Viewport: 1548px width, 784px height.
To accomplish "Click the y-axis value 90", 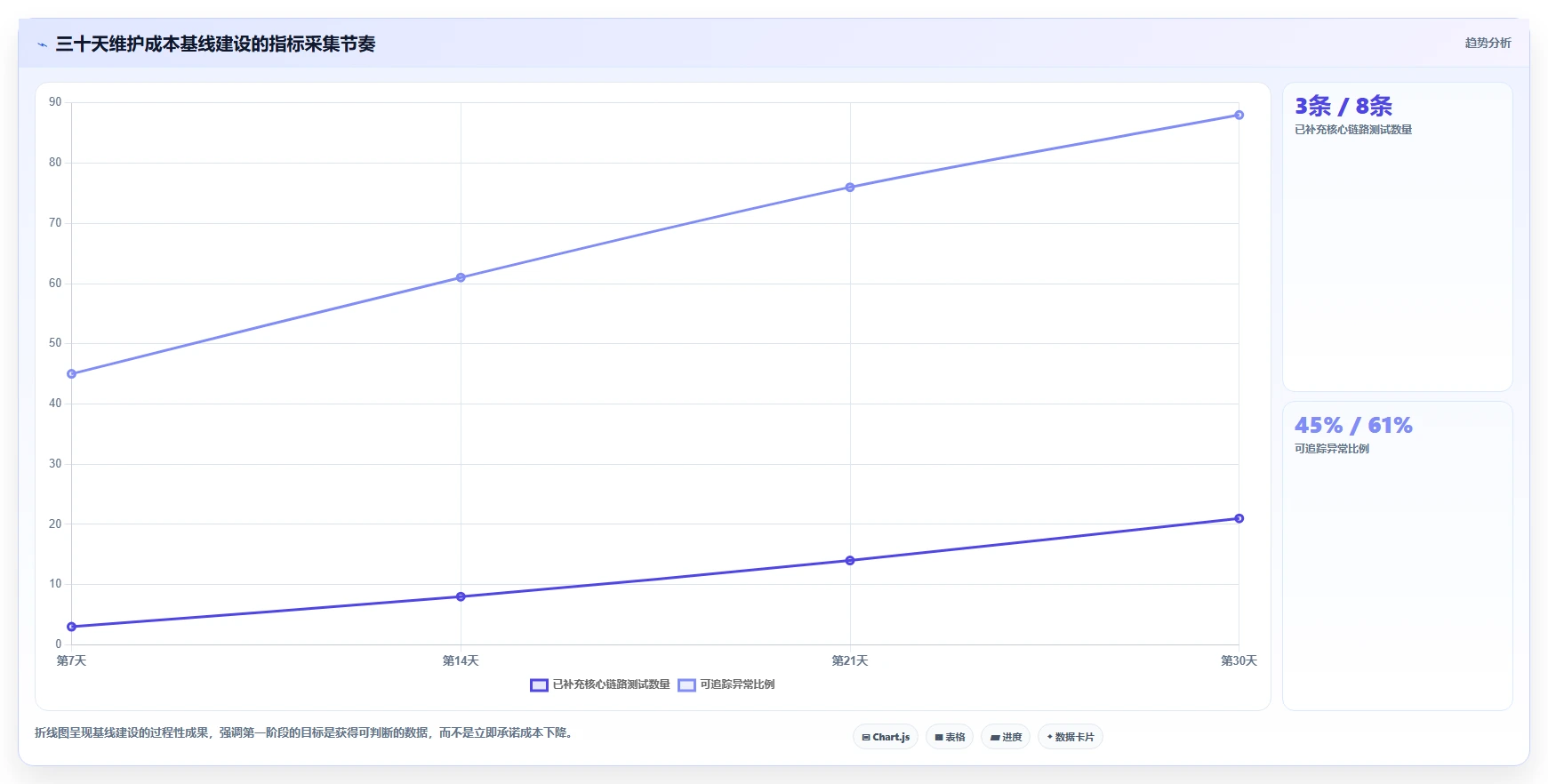I will (x=55, y=102).
